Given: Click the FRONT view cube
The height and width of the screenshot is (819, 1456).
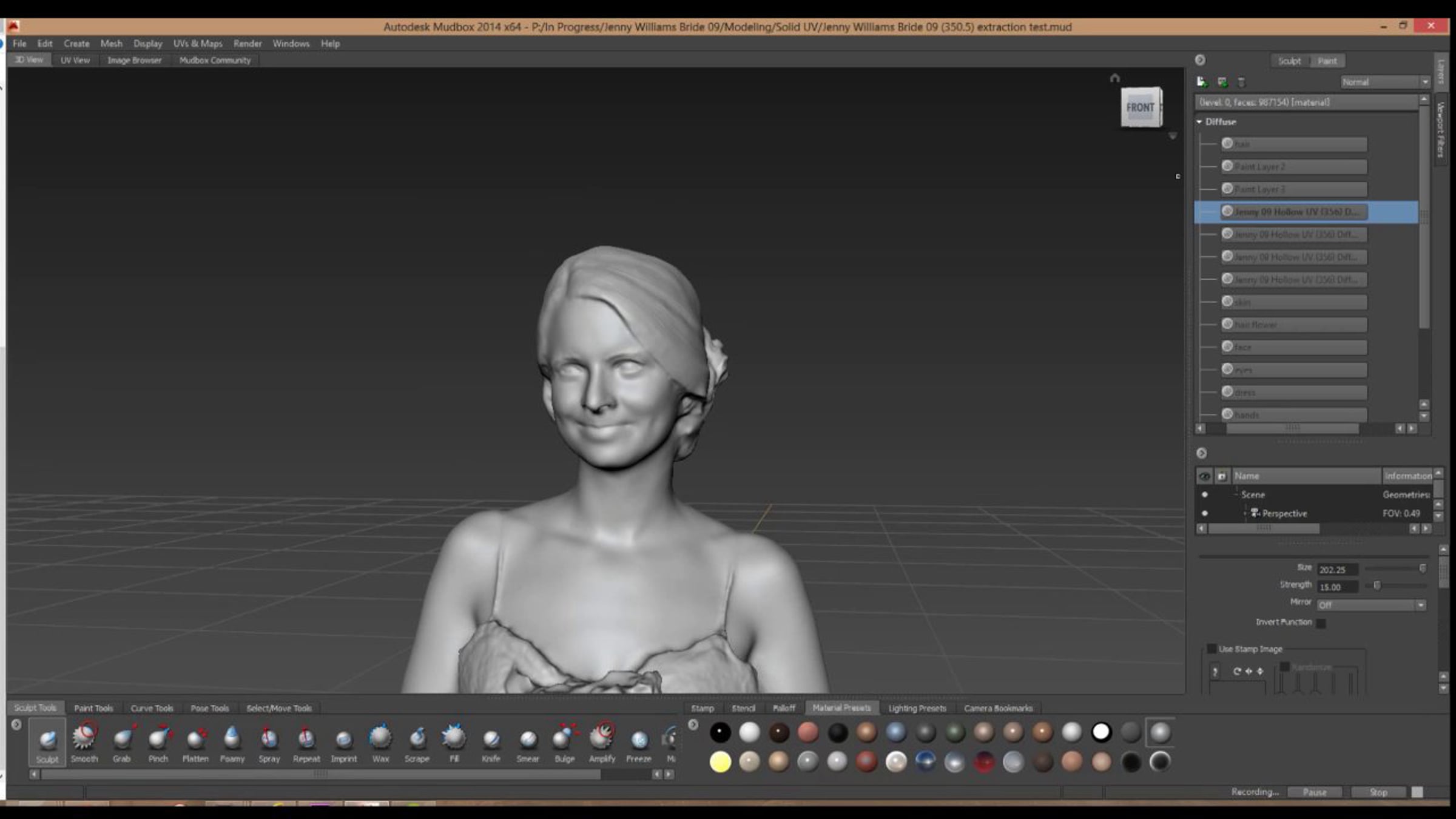Looking at the screenshot, I should [1141, 107].
